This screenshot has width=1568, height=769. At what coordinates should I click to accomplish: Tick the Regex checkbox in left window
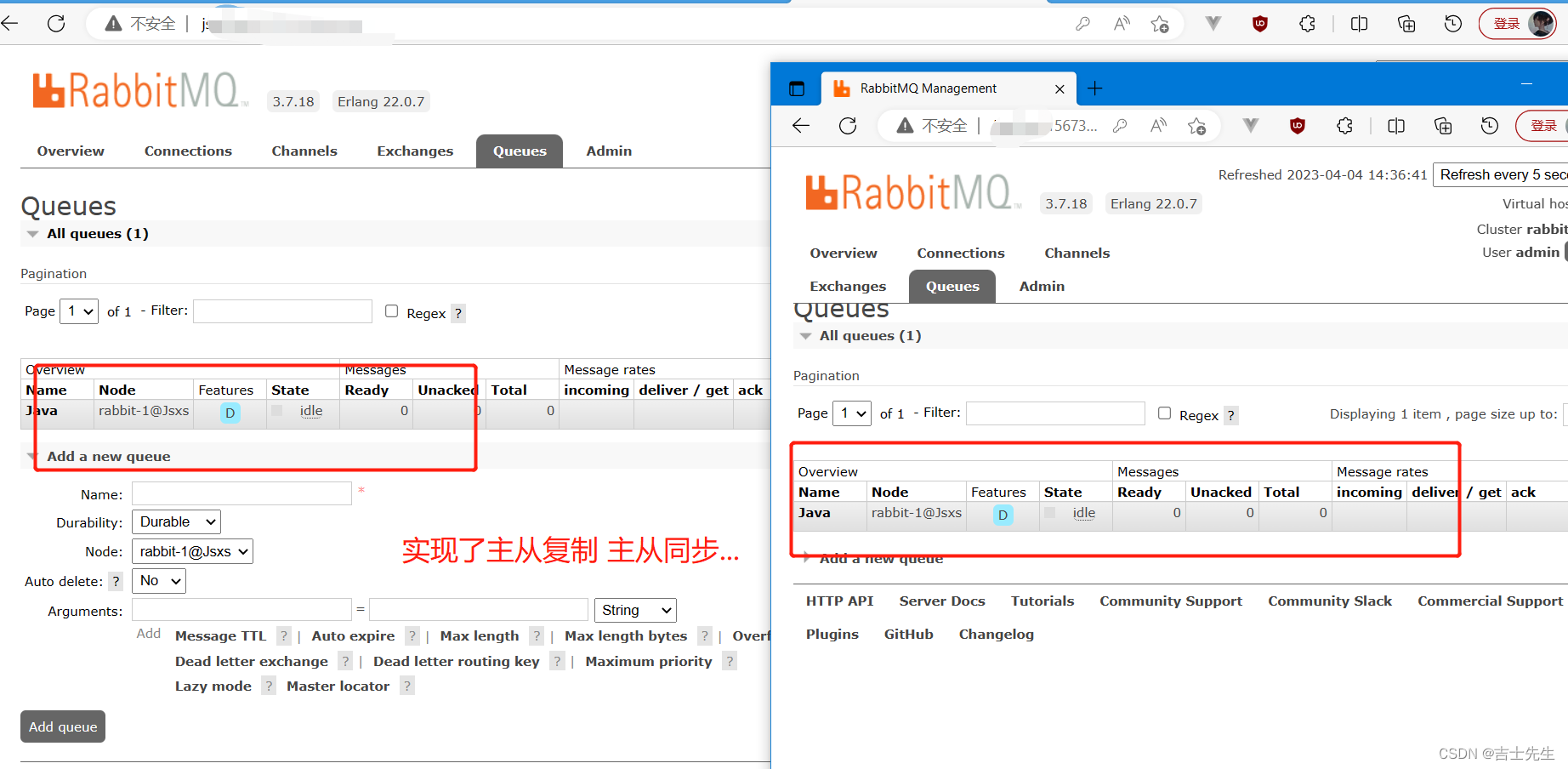click(x=392, y=311)
